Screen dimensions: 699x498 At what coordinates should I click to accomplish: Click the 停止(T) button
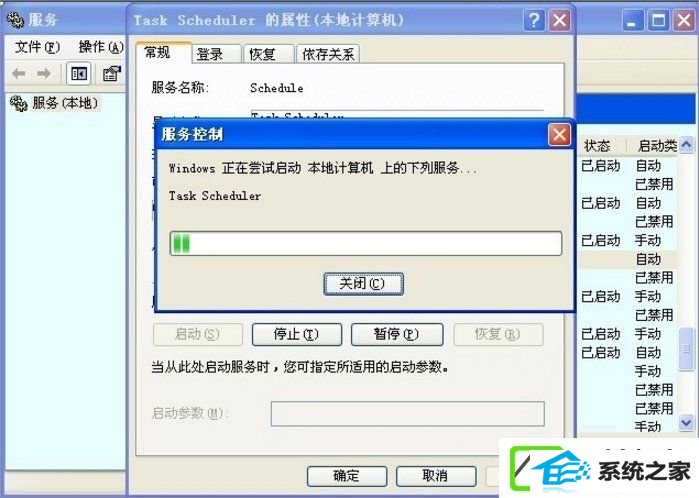pyautogui.click(x=297, y=334)
